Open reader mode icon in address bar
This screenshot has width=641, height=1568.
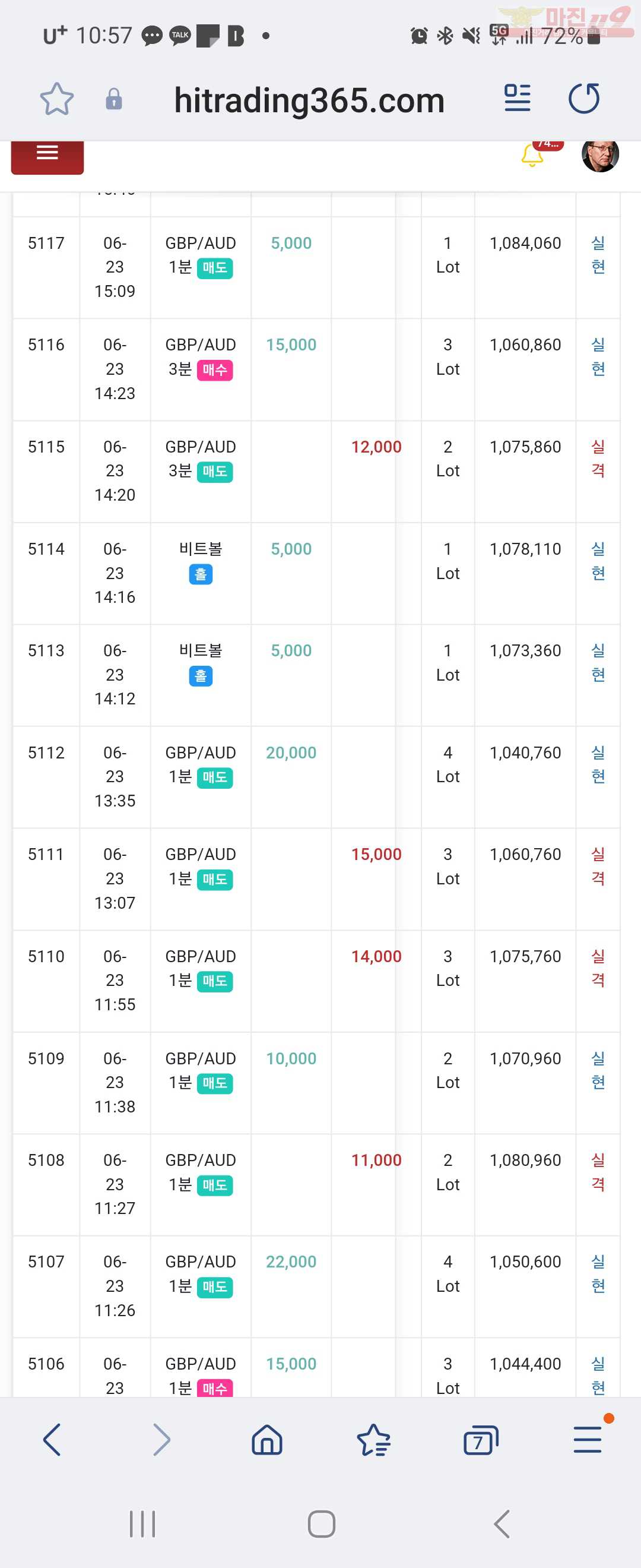[518, 98]
